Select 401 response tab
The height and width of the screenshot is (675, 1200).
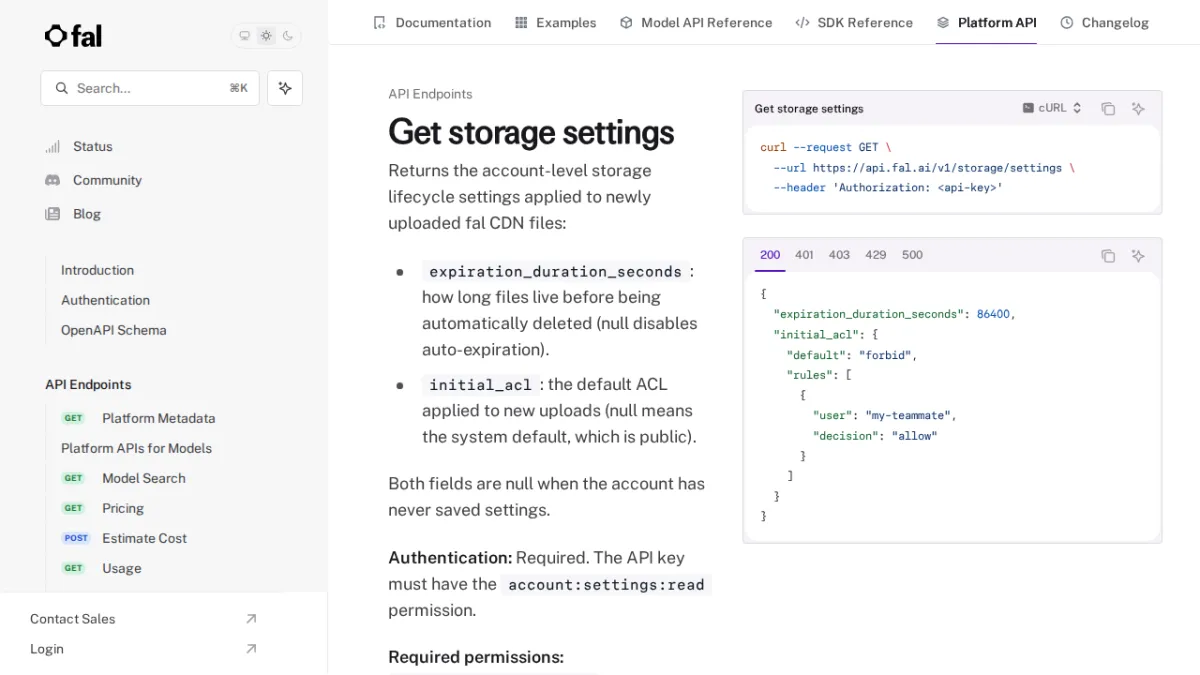(x=804, y=255)
